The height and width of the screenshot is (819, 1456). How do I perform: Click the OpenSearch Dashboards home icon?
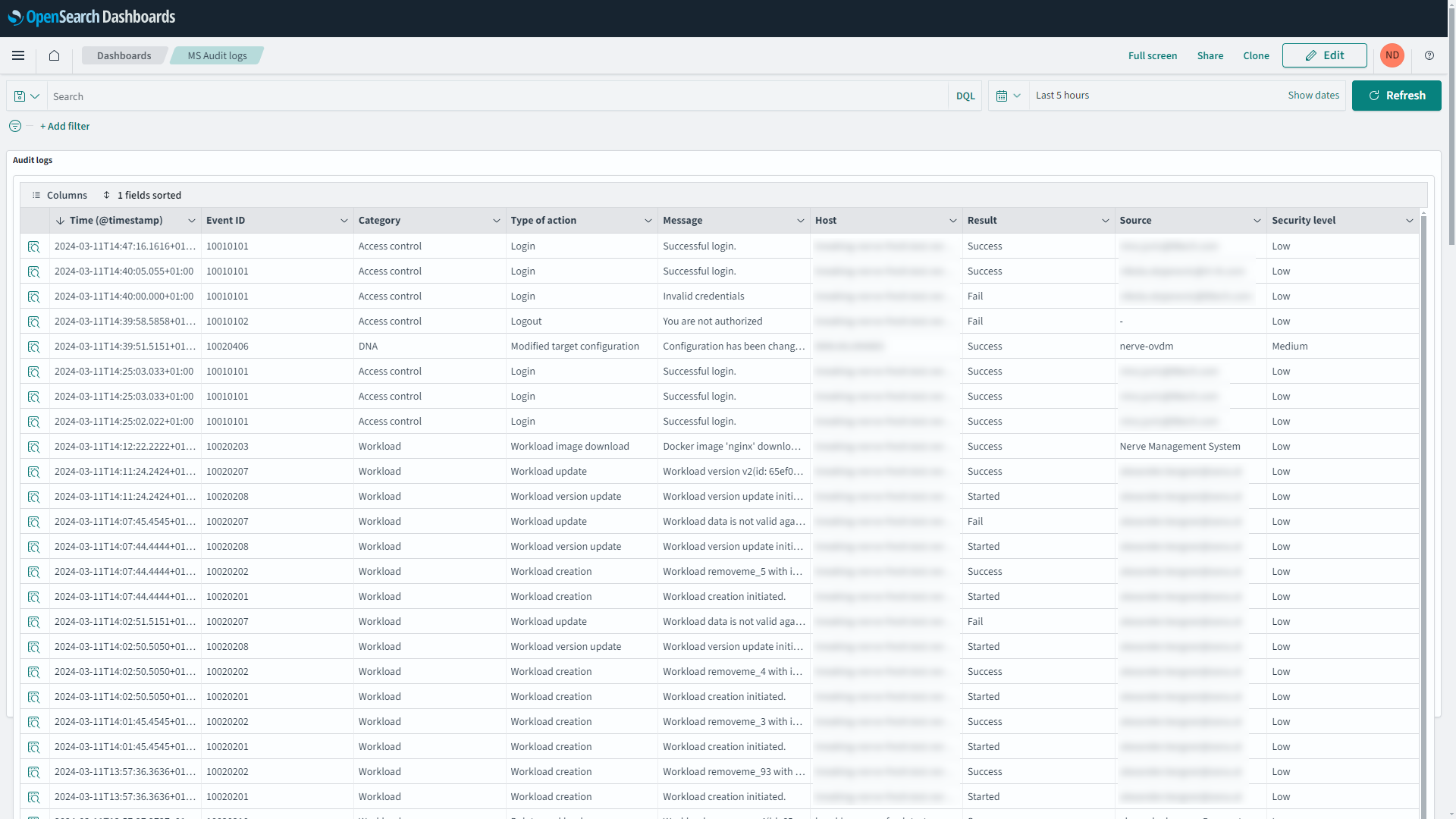pos(54,55)
